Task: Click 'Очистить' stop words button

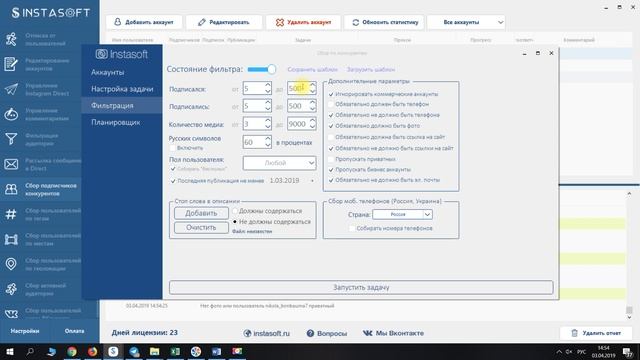Action: [x=201, y=227]
